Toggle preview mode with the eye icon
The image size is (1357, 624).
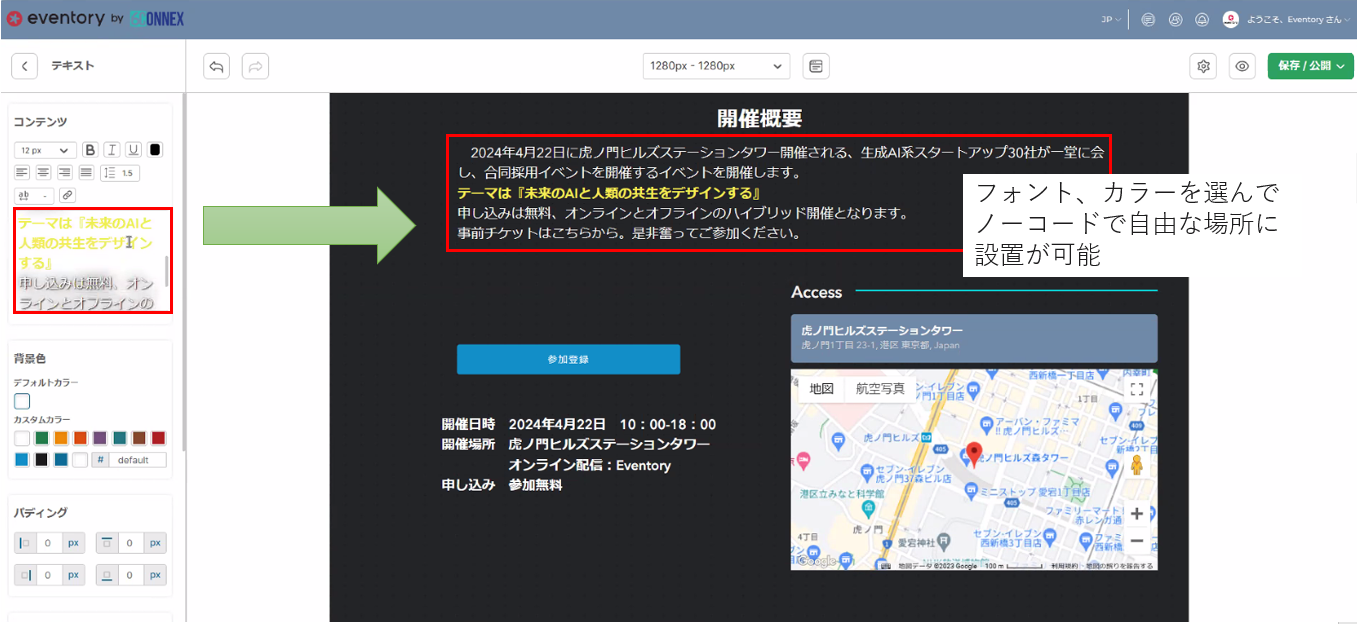tap(1242, 65)
